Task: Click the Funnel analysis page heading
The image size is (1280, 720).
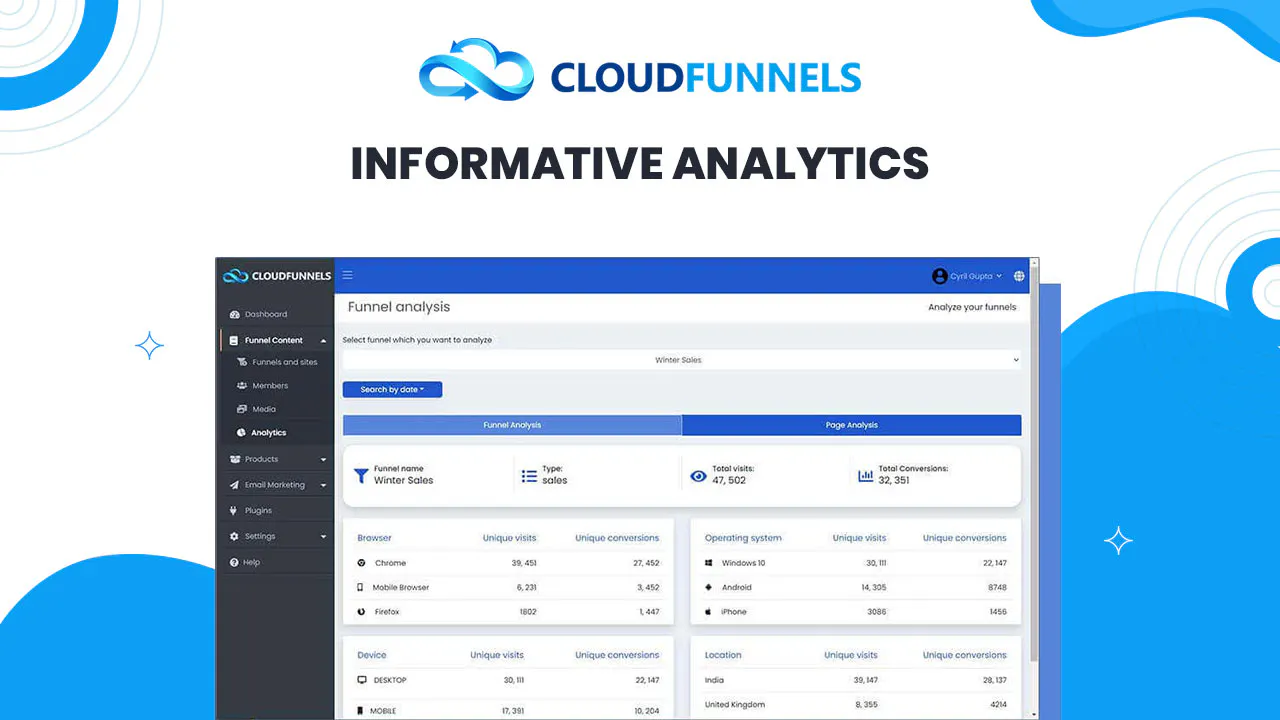Action: tap(399, 307)
